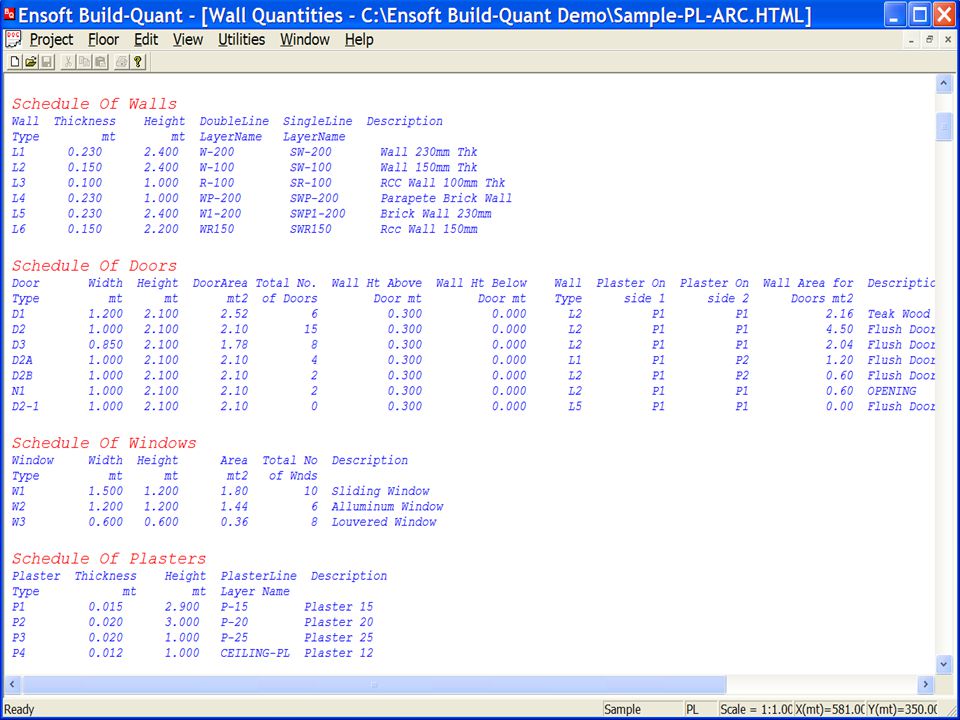
Task: Click the 'DoubleLine LayerName' column header
Action: coord(234,129)
